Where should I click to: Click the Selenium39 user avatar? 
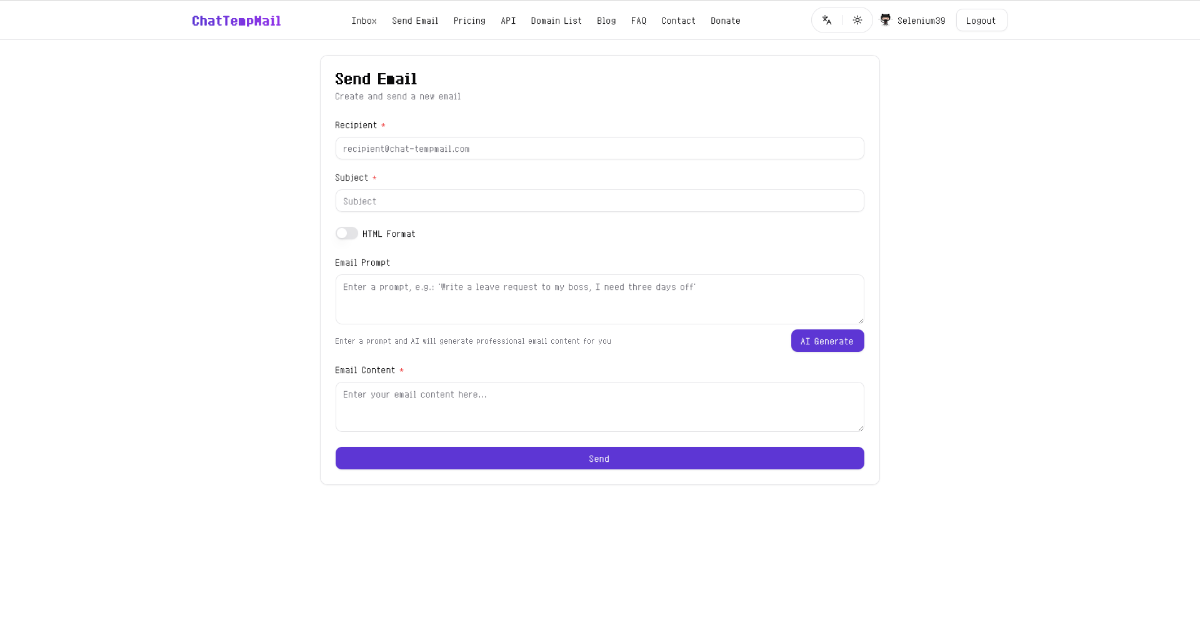point(885,20)
